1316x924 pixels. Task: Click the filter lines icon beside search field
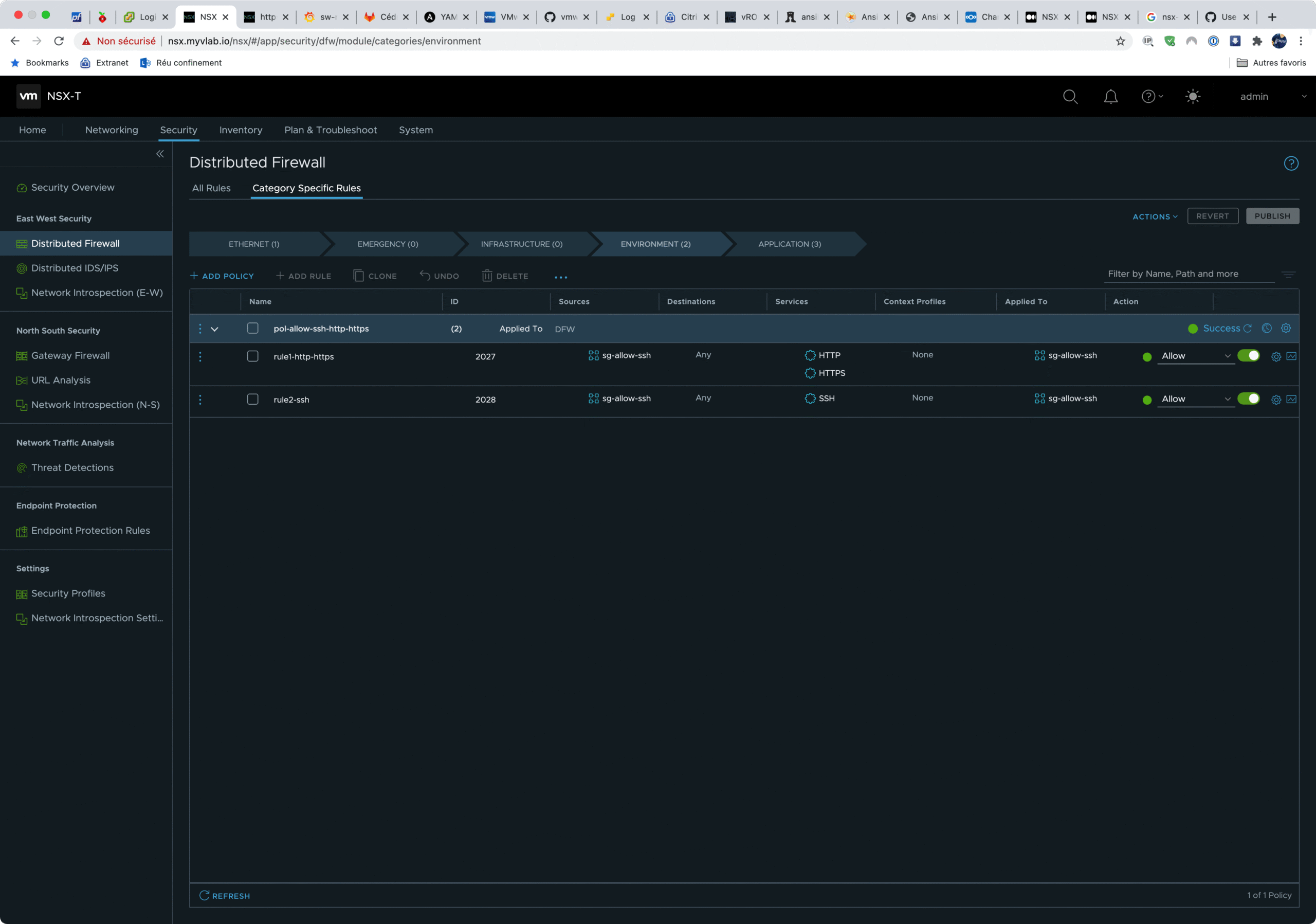tap(1288, 275)
